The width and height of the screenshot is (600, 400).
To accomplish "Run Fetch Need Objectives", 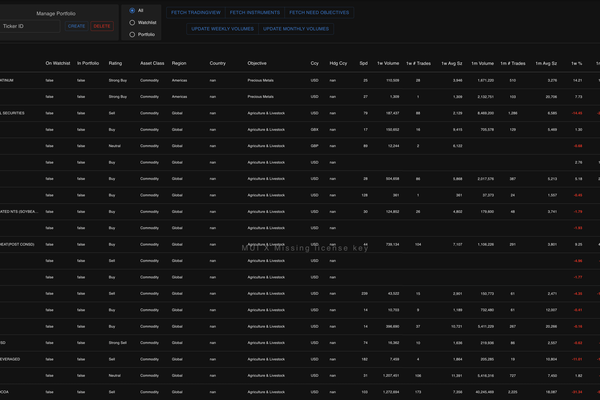I will coord(319,12).
